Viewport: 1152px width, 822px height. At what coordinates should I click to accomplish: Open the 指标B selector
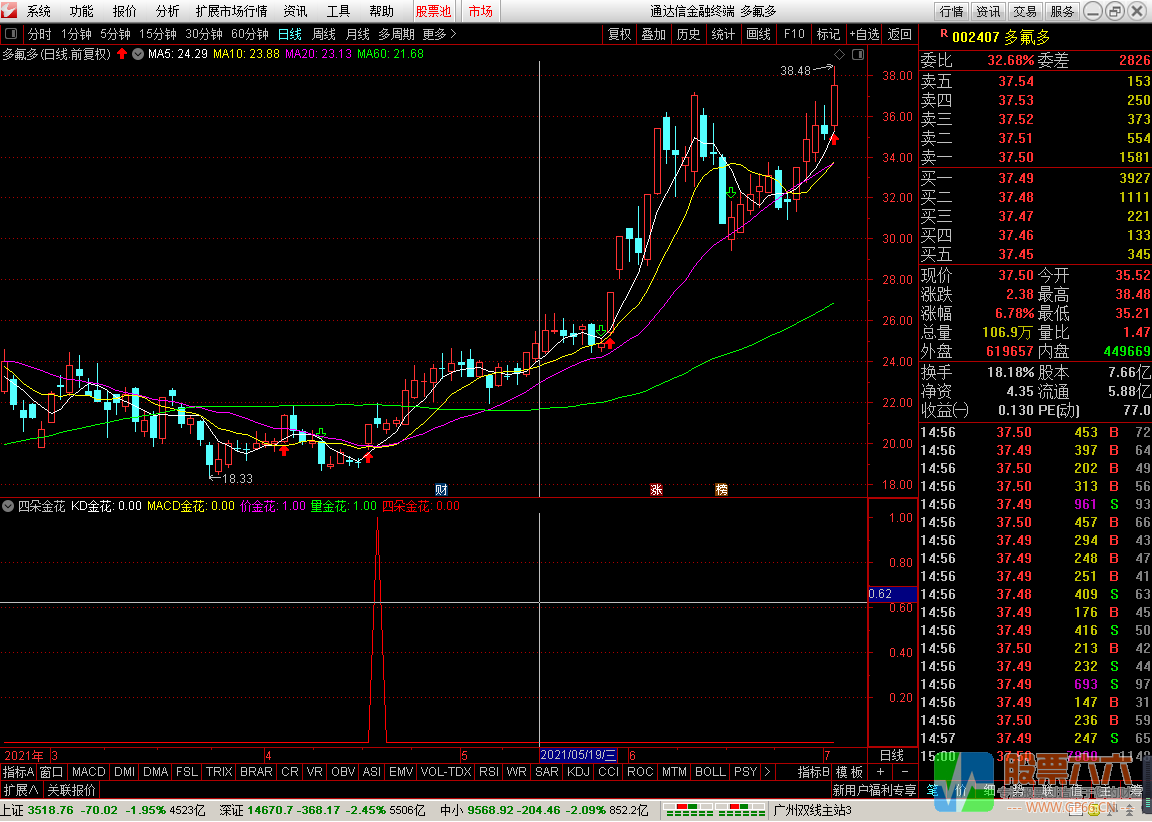tap(813, 772)
